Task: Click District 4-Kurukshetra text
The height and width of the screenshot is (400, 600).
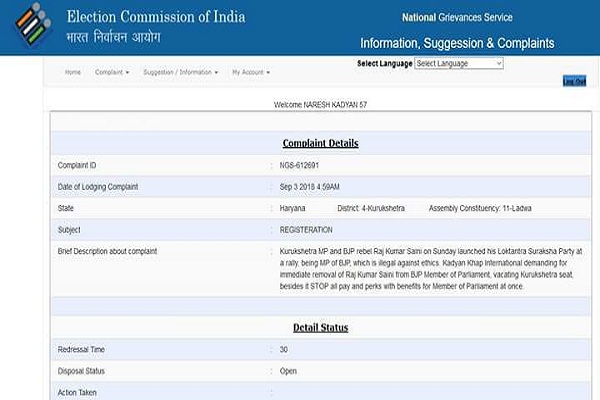Action: (371, 208)
